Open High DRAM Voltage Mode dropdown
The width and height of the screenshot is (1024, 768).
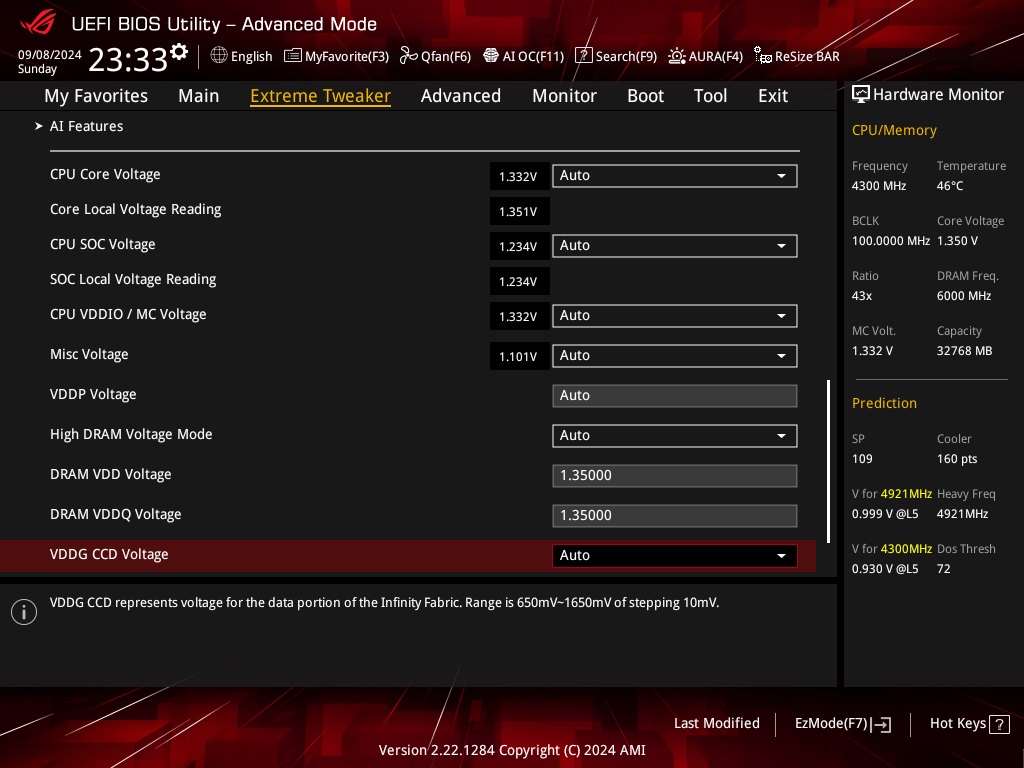[x=675, y=436]
